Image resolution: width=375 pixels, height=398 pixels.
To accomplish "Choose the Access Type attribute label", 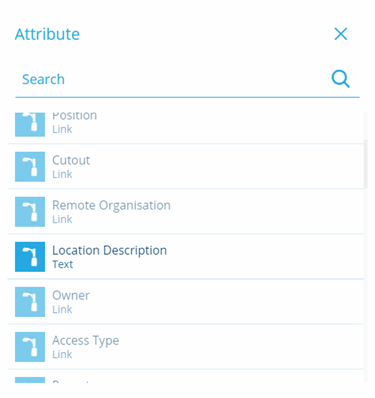I will pyautogui.click(x=86, y=341).
